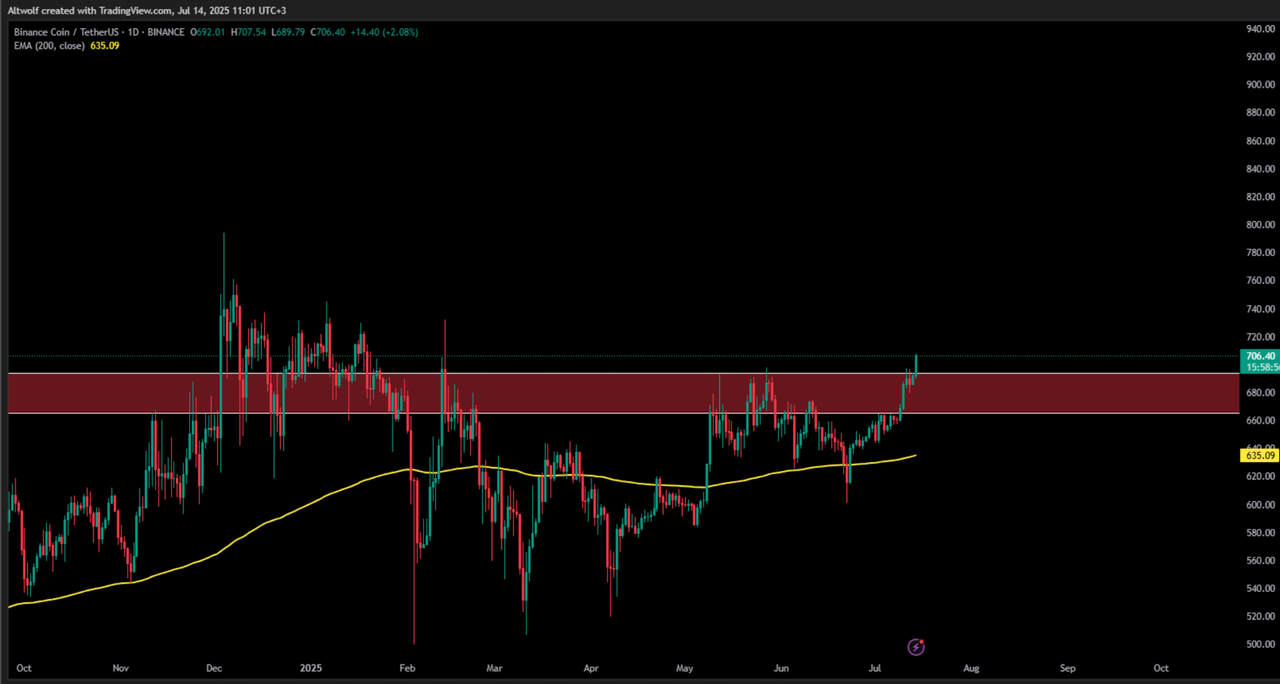Screen dimensions: 1280x684
Task: Click the 940.00 price axis label
Action: 1260,29
